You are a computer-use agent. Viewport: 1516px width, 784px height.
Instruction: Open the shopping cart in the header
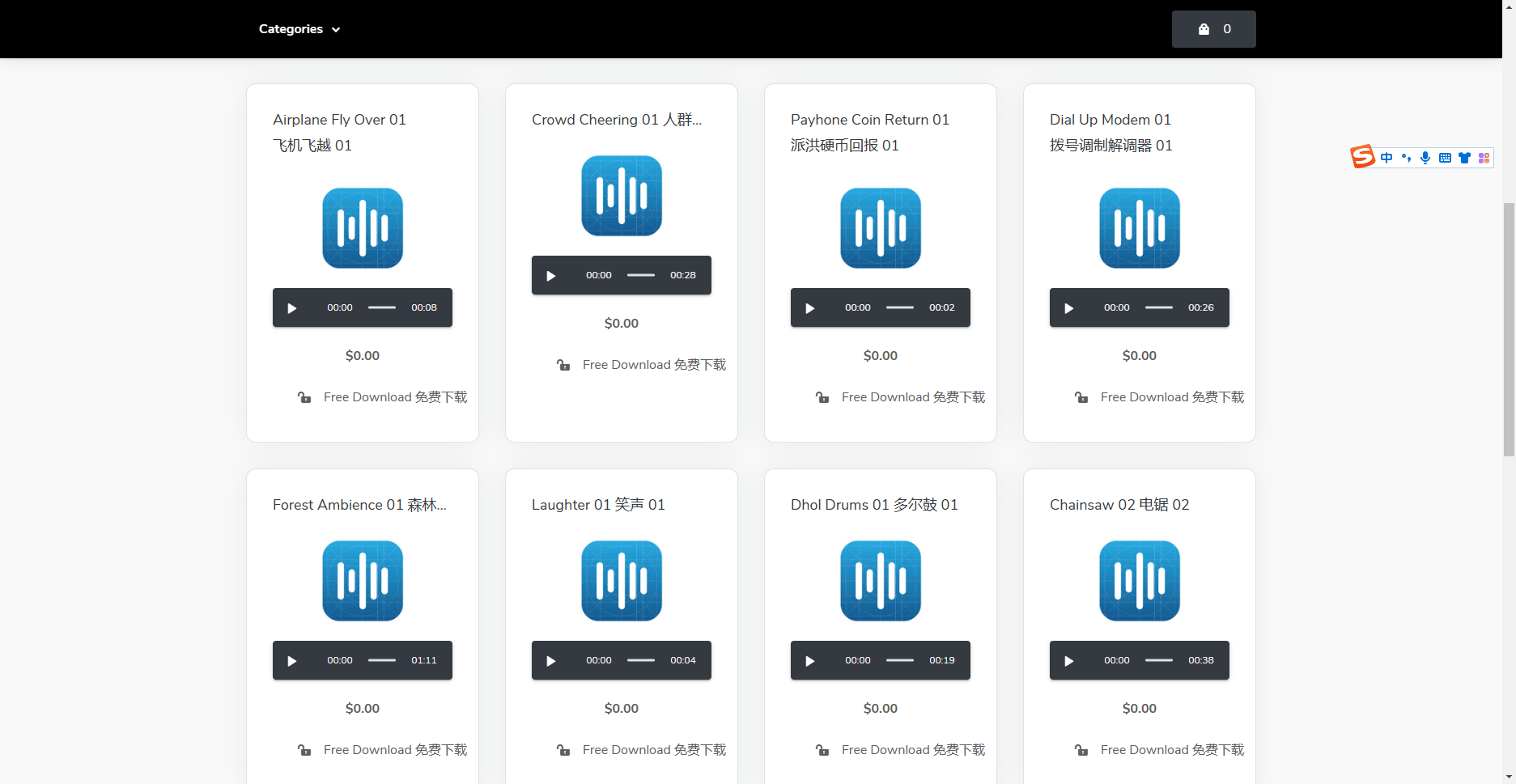click(1212, 28)
